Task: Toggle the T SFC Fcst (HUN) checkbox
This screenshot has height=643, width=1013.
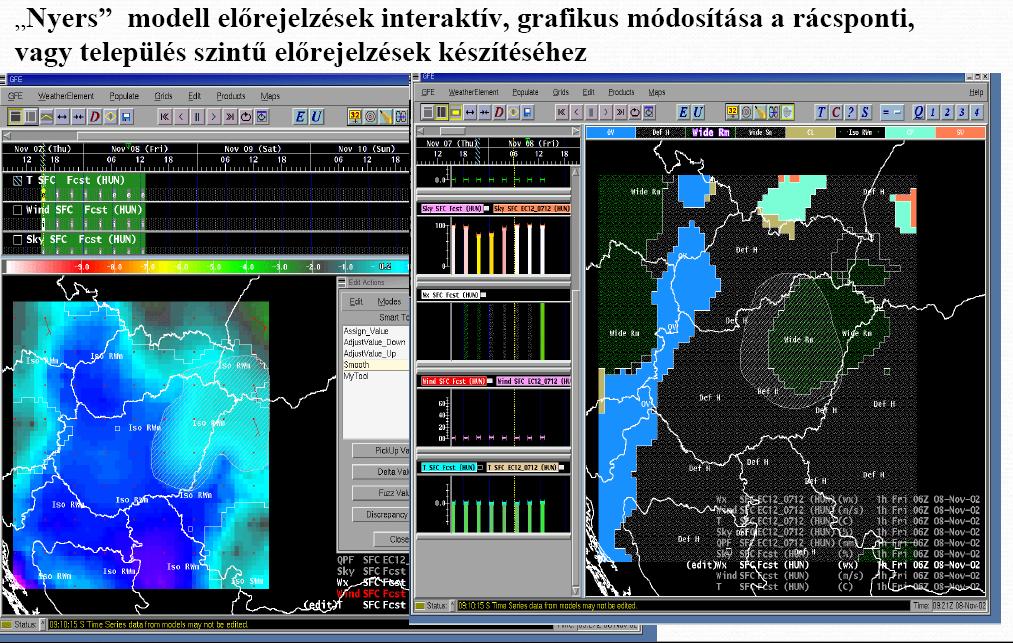Action: tap(17, 181)
